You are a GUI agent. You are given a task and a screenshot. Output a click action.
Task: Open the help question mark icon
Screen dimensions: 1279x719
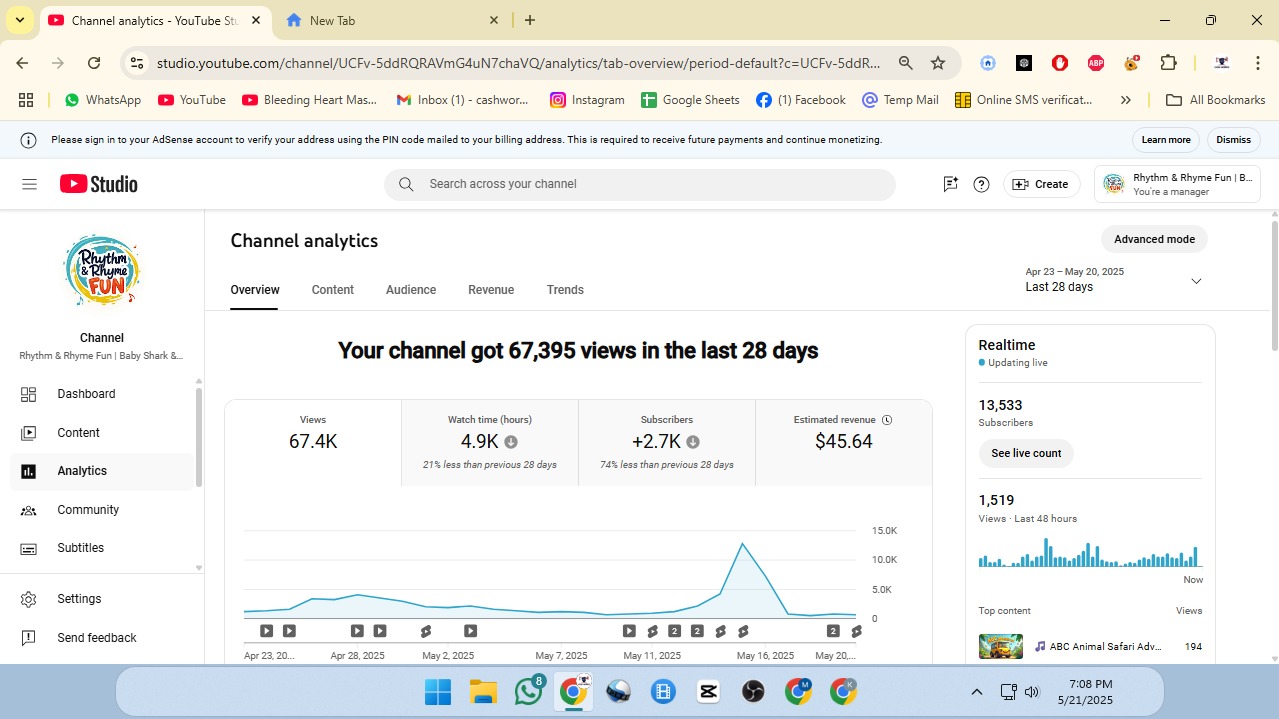[x=981, y=184]
